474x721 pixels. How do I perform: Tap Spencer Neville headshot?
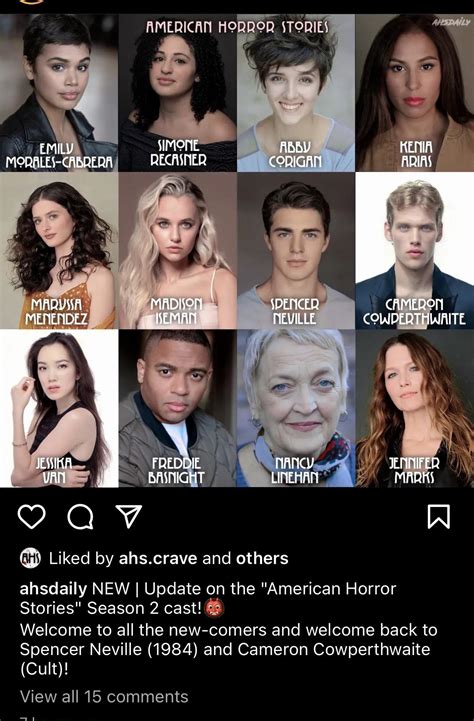pyautogui.click(x=296, y=251)
